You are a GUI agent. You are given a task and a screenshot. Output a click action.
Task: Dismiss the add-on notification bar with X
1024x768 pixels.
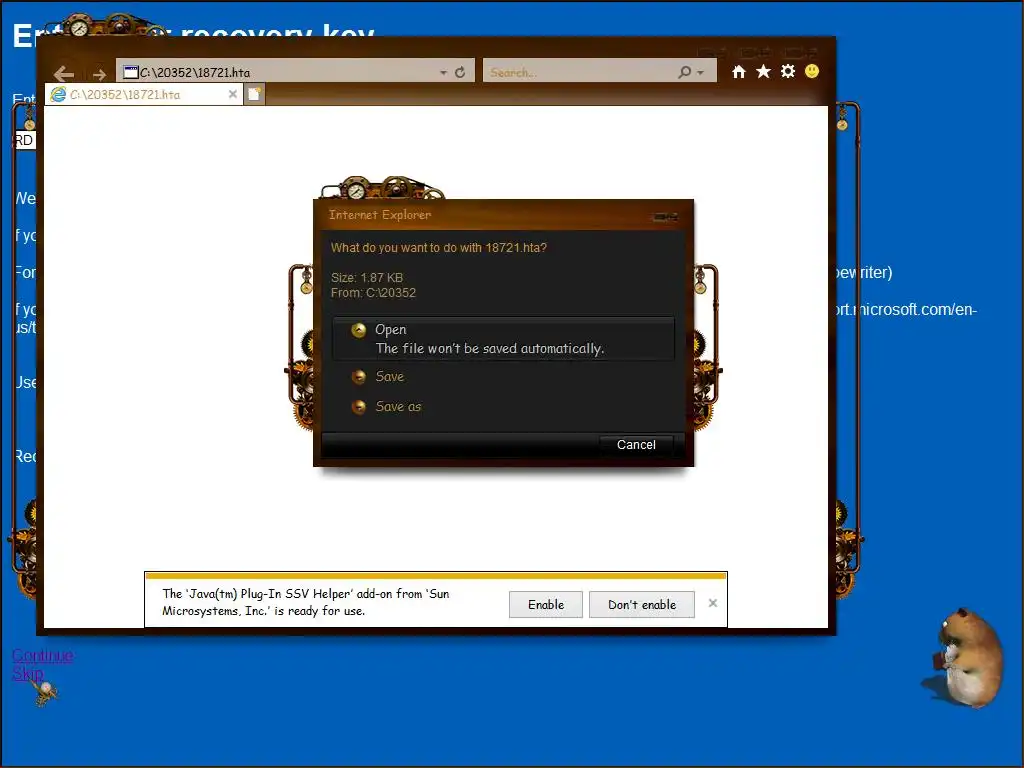713,603
